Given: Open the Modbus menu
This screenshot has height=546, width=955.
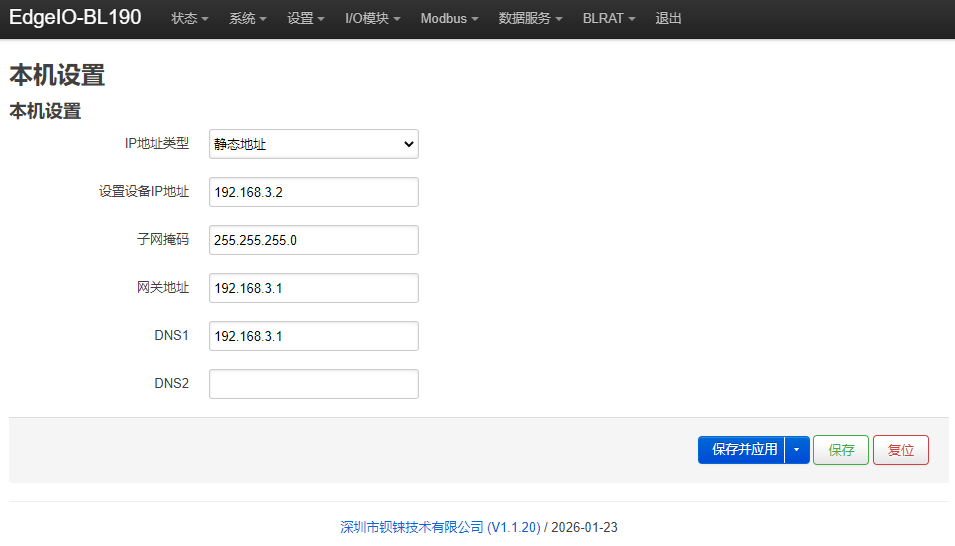Looking at the screenshot, I should (449, 18).
